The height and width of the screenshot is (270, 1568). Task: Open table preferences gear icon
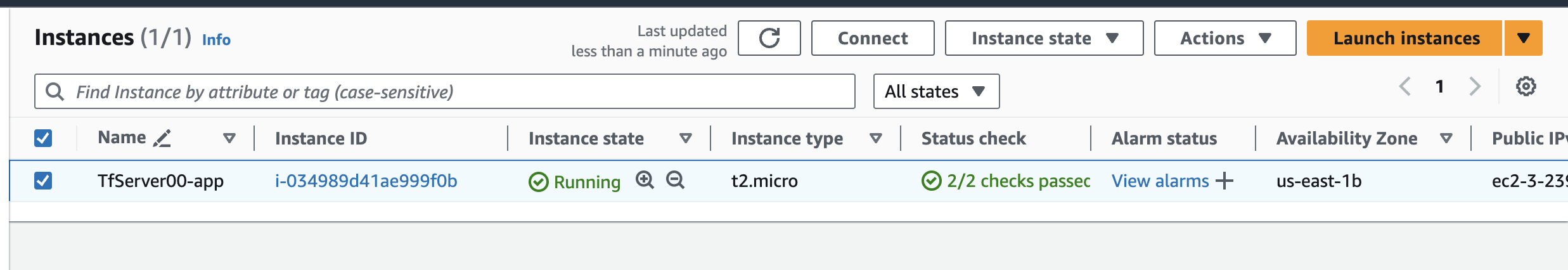(x=1526, y=86)
